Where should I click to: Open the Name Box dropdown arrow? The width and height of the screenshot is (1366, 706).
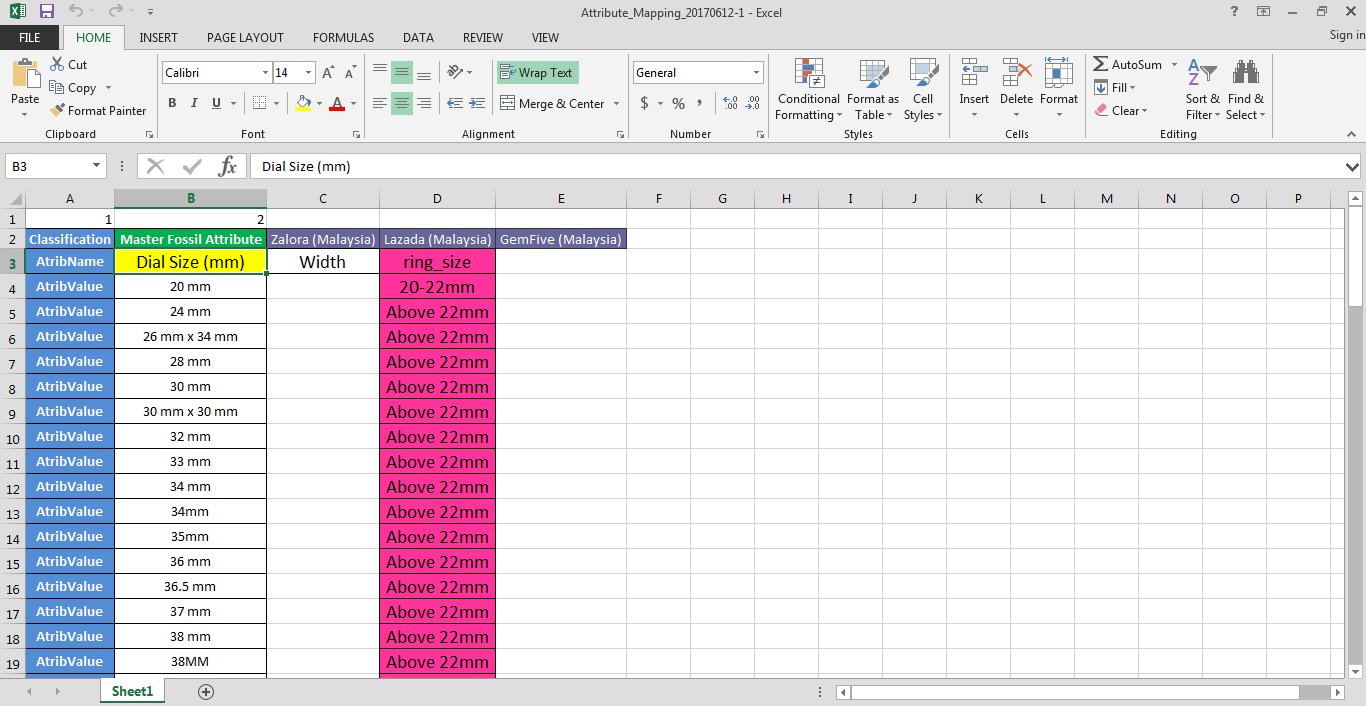(97, 166)
